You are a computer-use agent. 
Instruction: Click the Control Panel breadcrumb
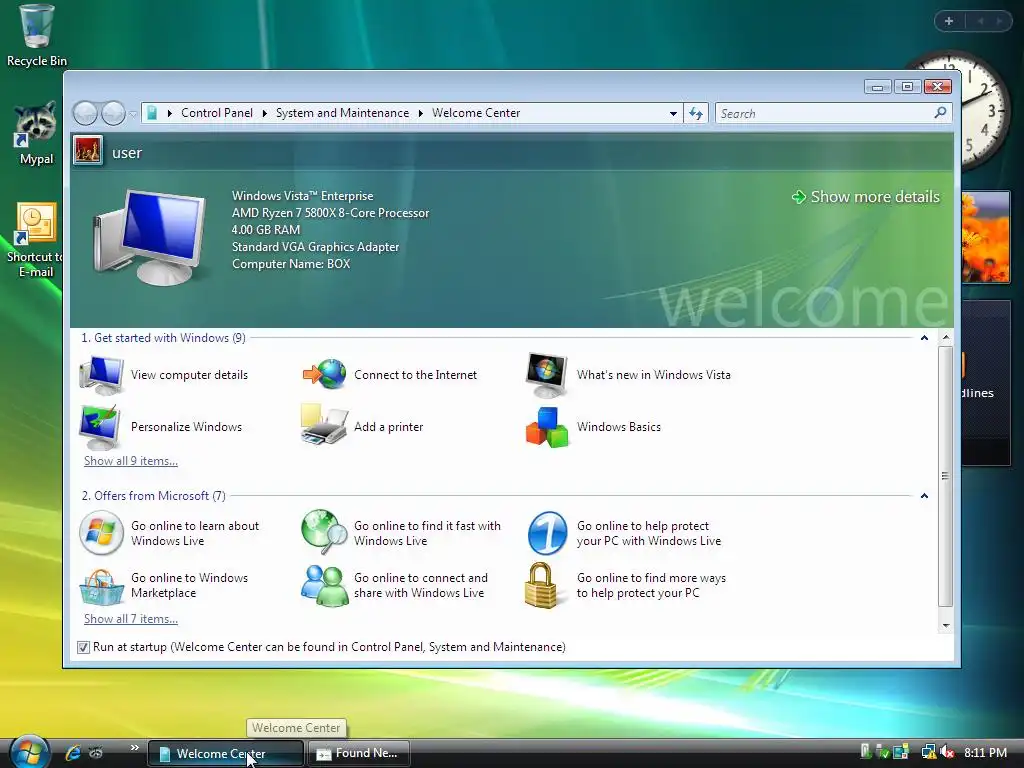(x=217, y=113)
